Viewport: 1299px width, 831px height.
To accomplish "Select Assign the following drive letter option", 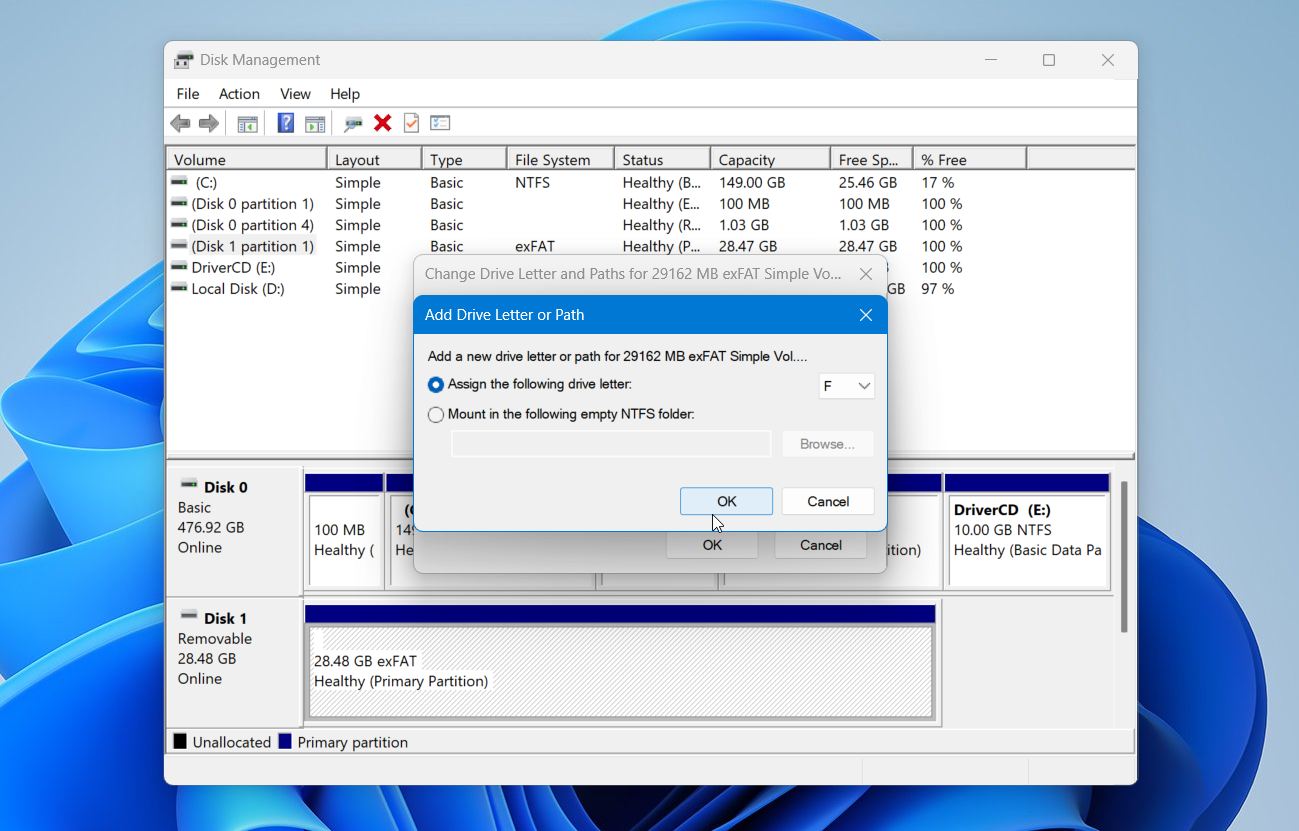I will [436, 384].
